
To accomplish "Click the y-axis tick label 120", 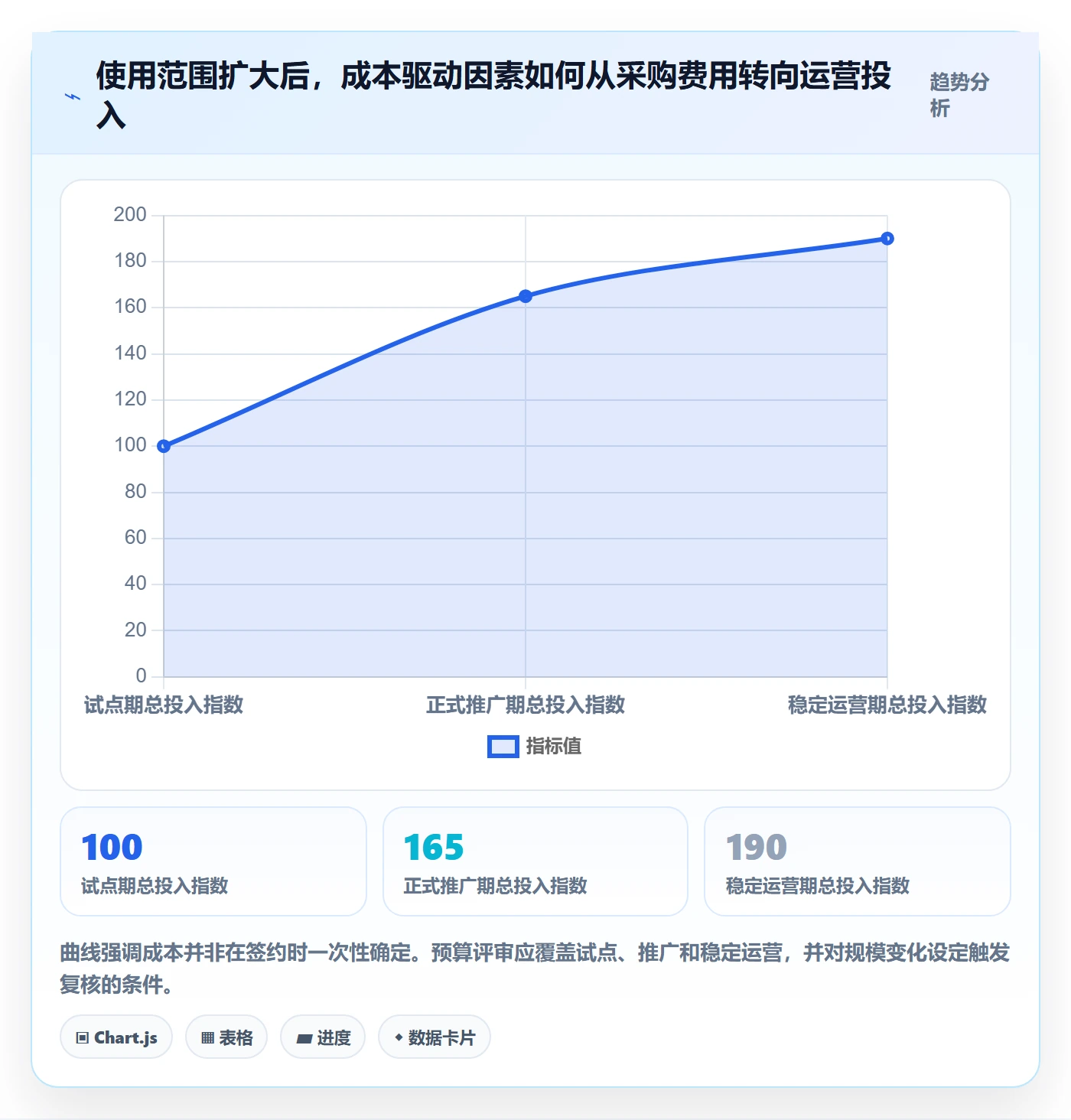I will tap(130, 399).
